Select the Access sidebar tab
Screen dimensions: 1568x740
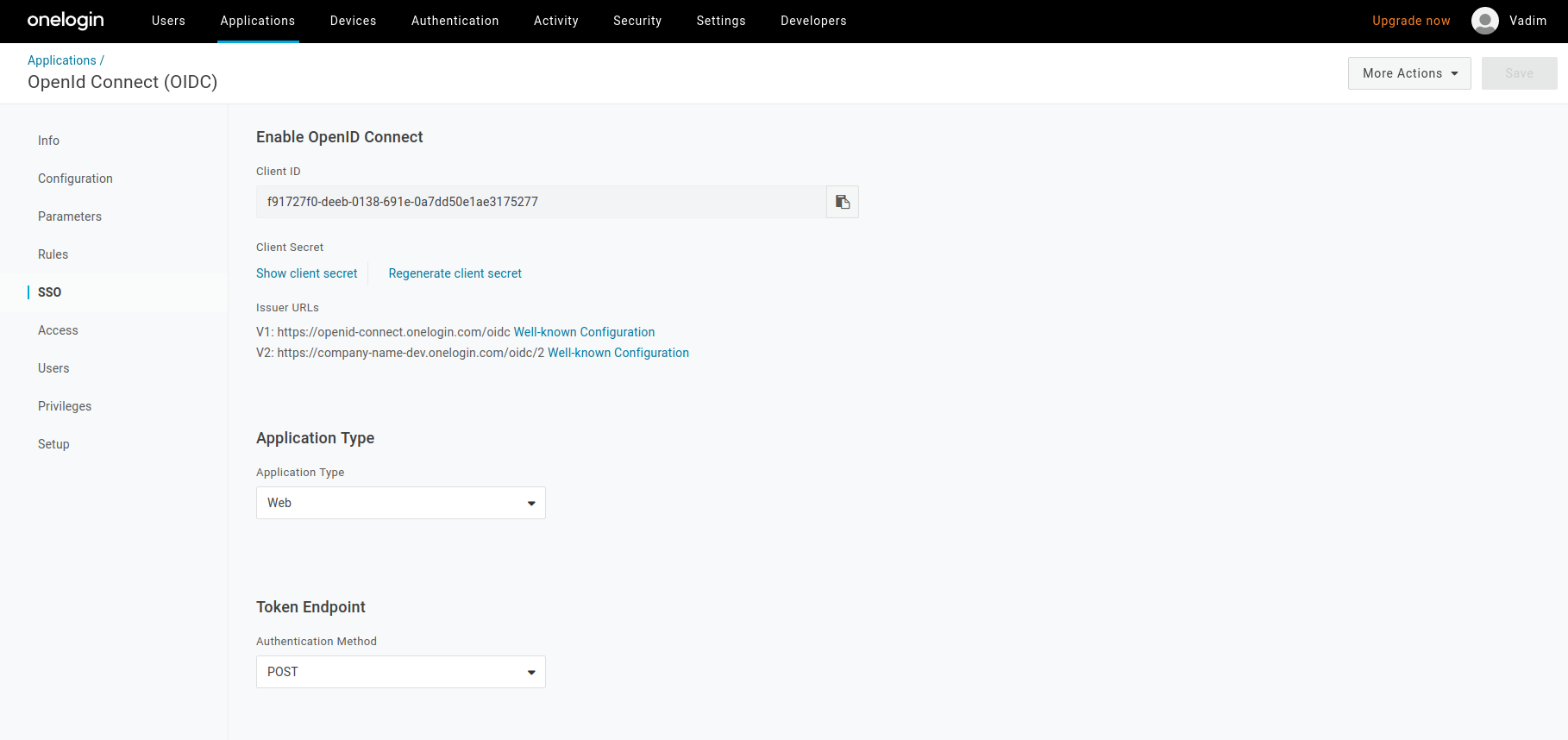point(58,330)
